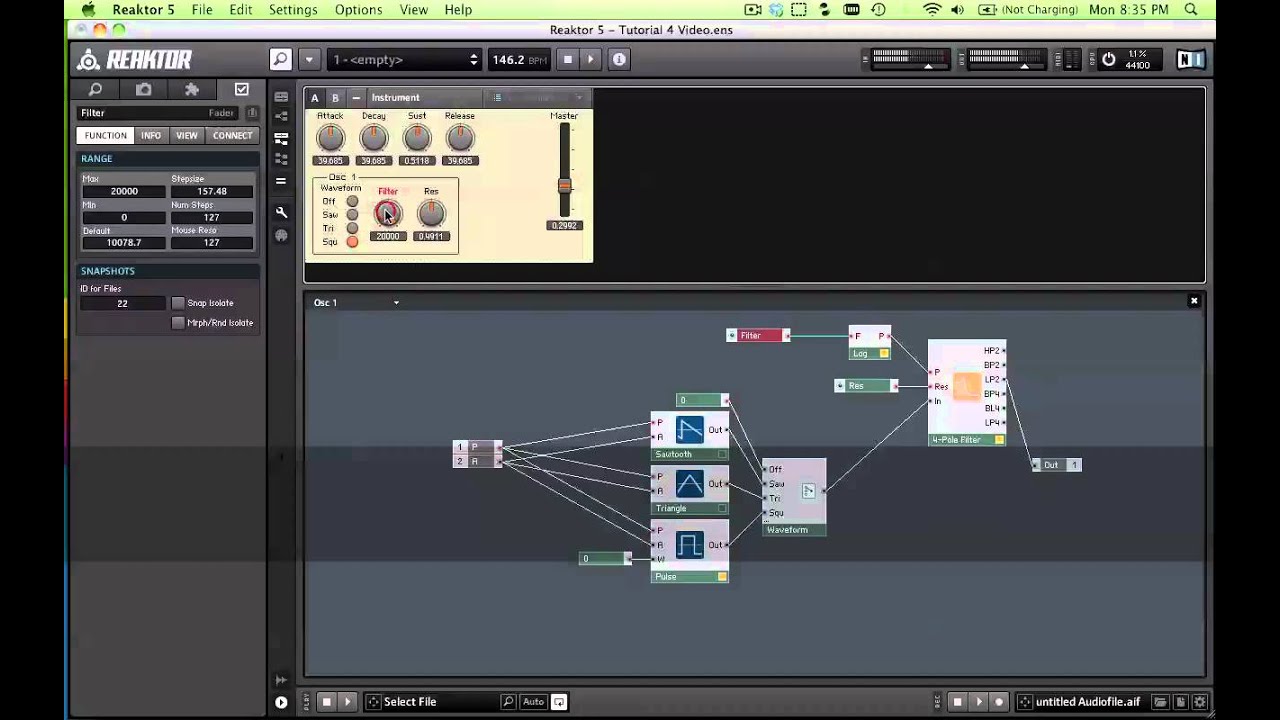Select panel view A on the Instrument header
Viewport: 1280px width, 720px height.
pos(315,98)
